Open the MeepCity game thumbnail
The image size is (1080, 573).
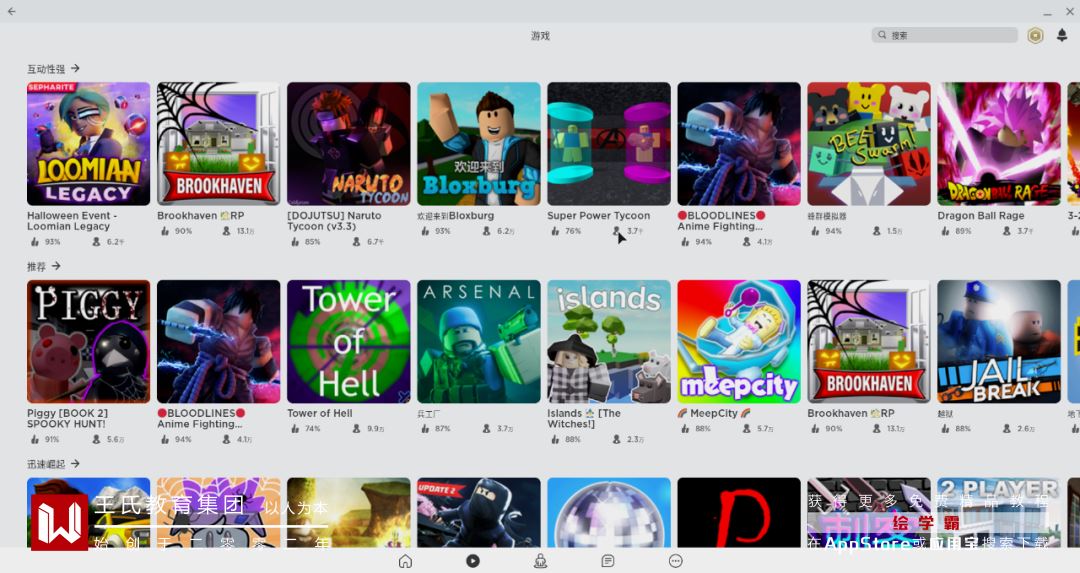click(739, 342)
